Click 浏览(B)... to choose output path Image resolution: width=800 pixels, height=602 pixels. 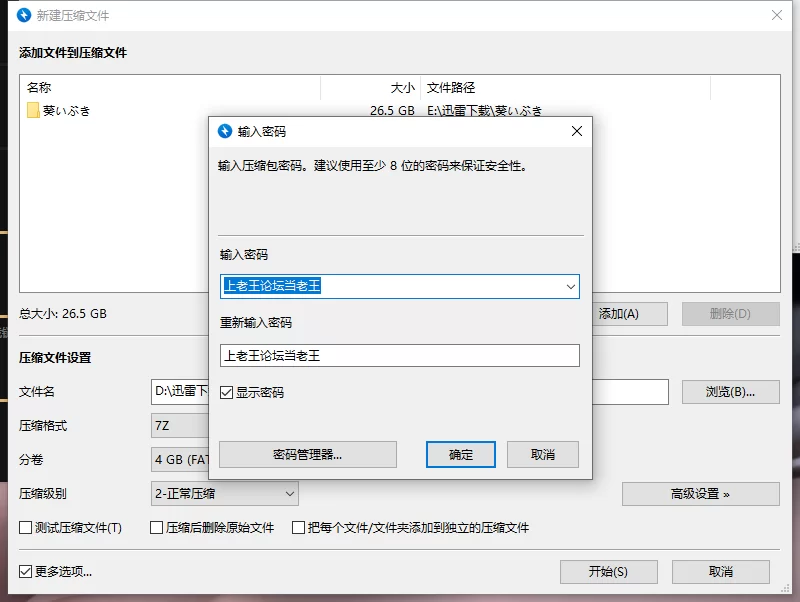[731, 392]
